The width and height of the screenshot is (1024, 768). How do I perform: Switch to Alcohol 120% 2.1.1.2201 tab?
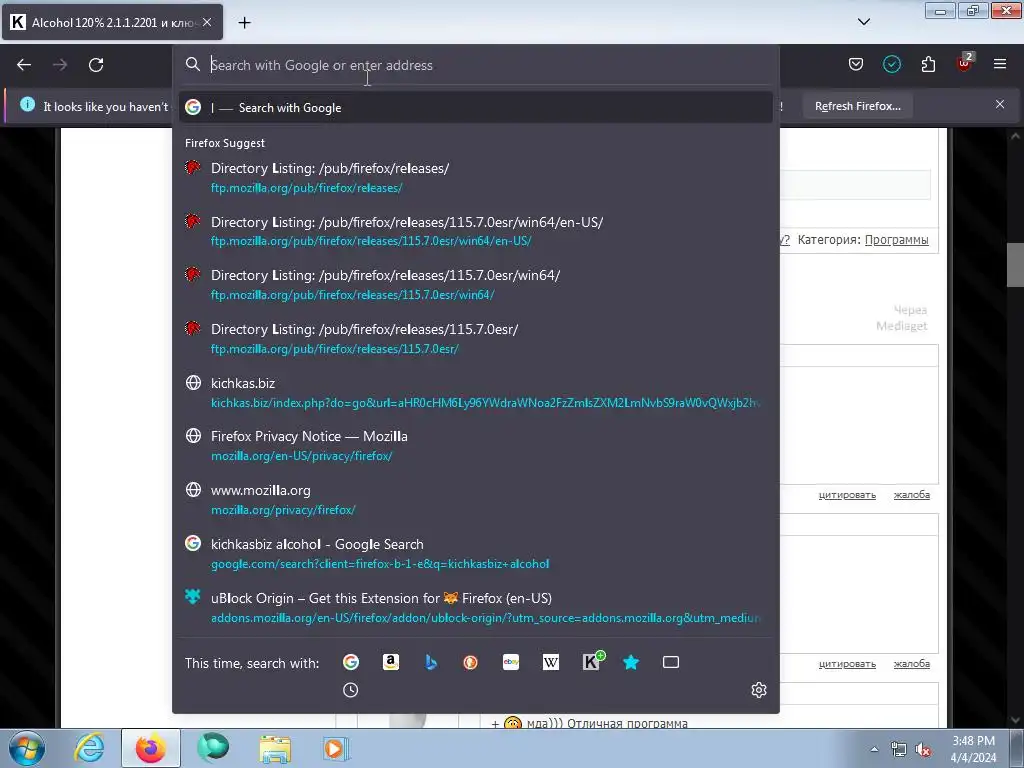click(112, 22)
